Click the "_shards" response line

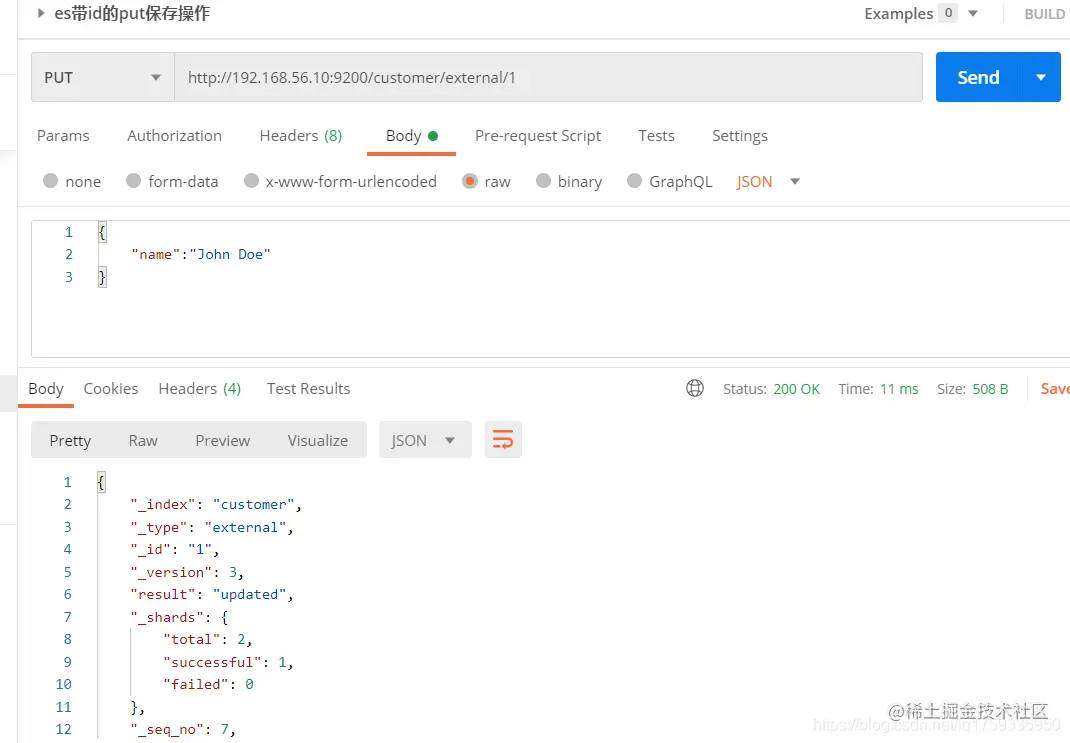click(x=179, y=617)
